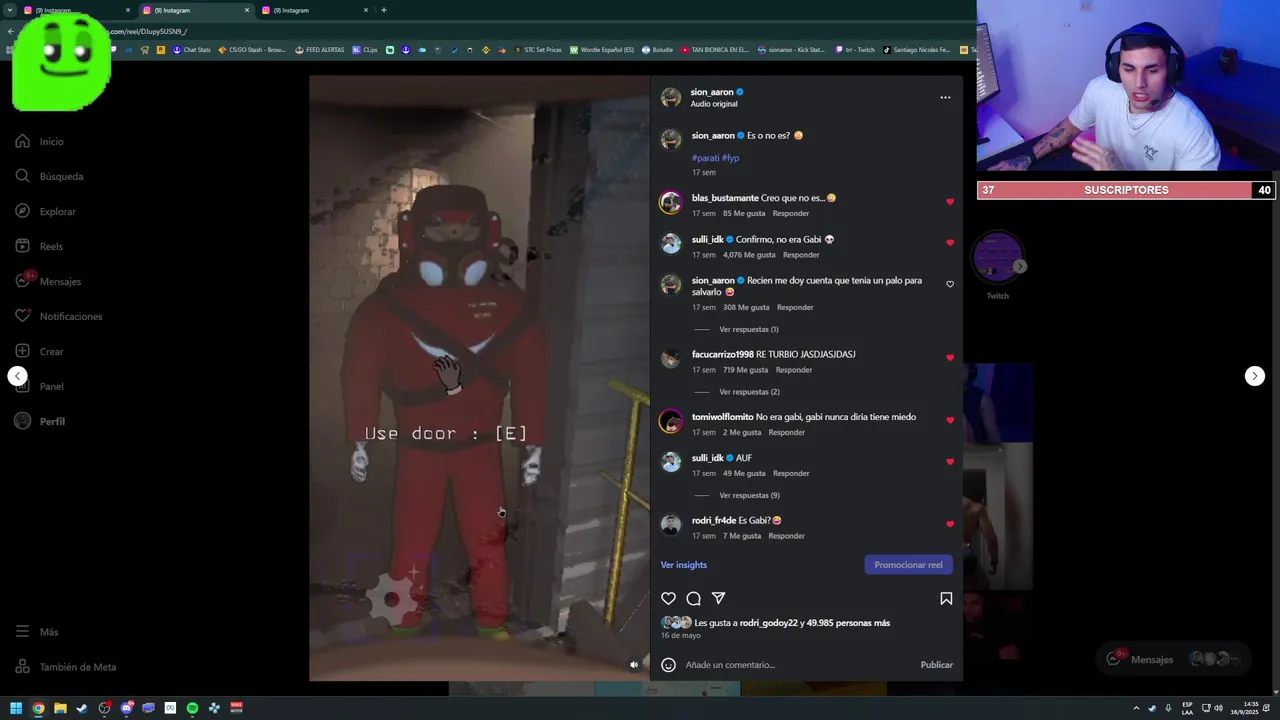The height and width of the screenshot is (720, 1280).
Task: Open rodri_godoy22 in the likes line
Action: pos(768,623)
